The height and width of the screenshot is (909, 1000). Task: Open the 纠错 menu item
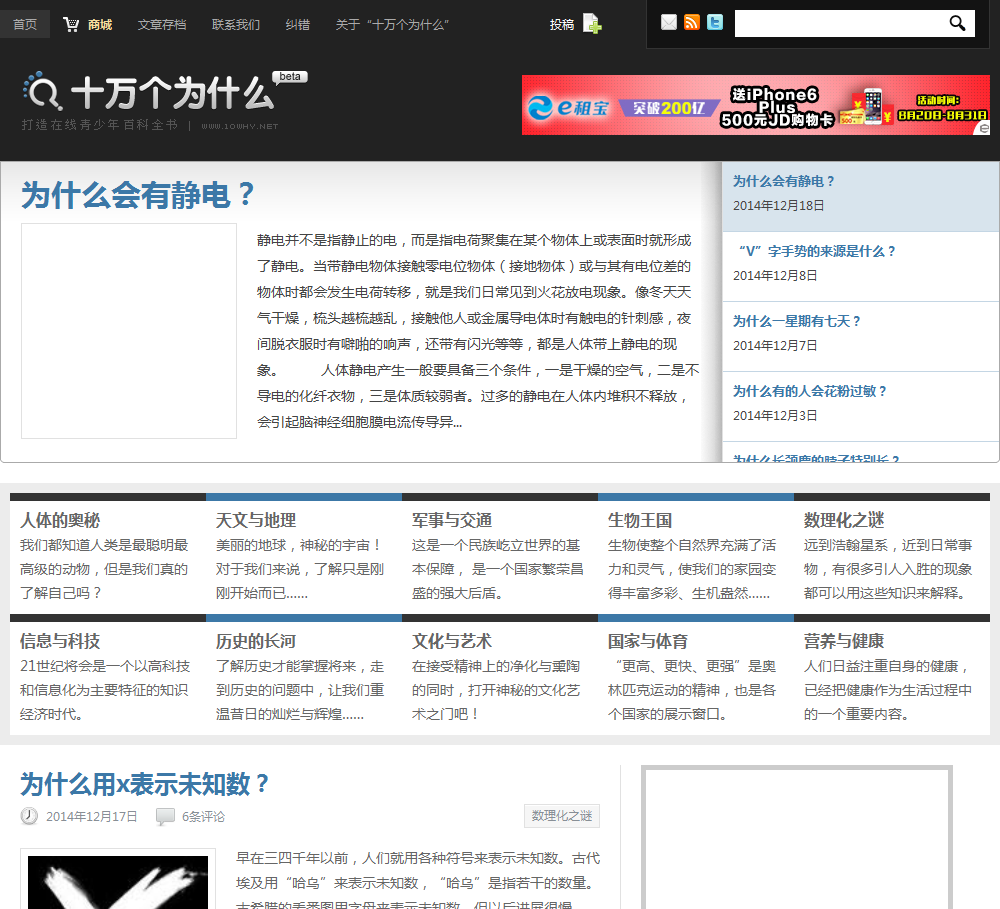click(x=298, y=24)
